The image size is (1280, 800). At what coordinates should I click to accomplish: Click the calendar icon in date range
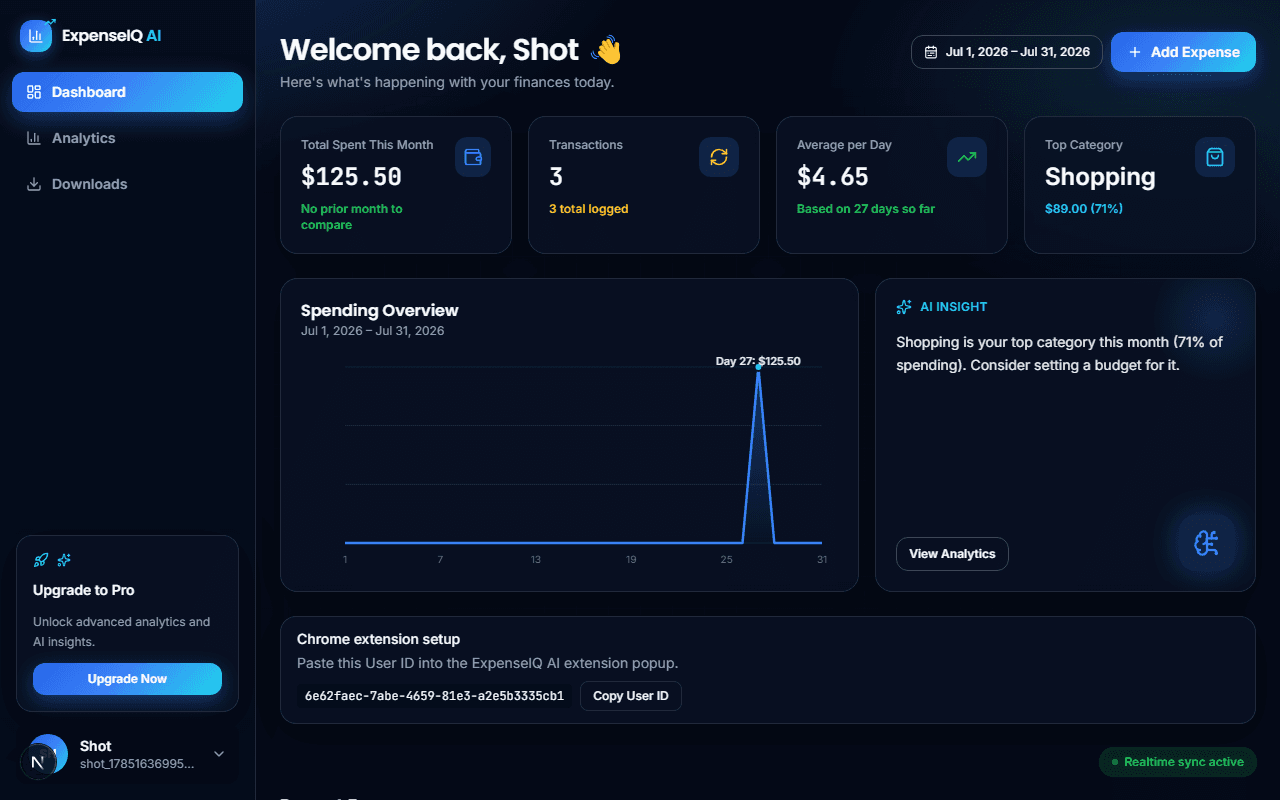click(x=931, y=52)
